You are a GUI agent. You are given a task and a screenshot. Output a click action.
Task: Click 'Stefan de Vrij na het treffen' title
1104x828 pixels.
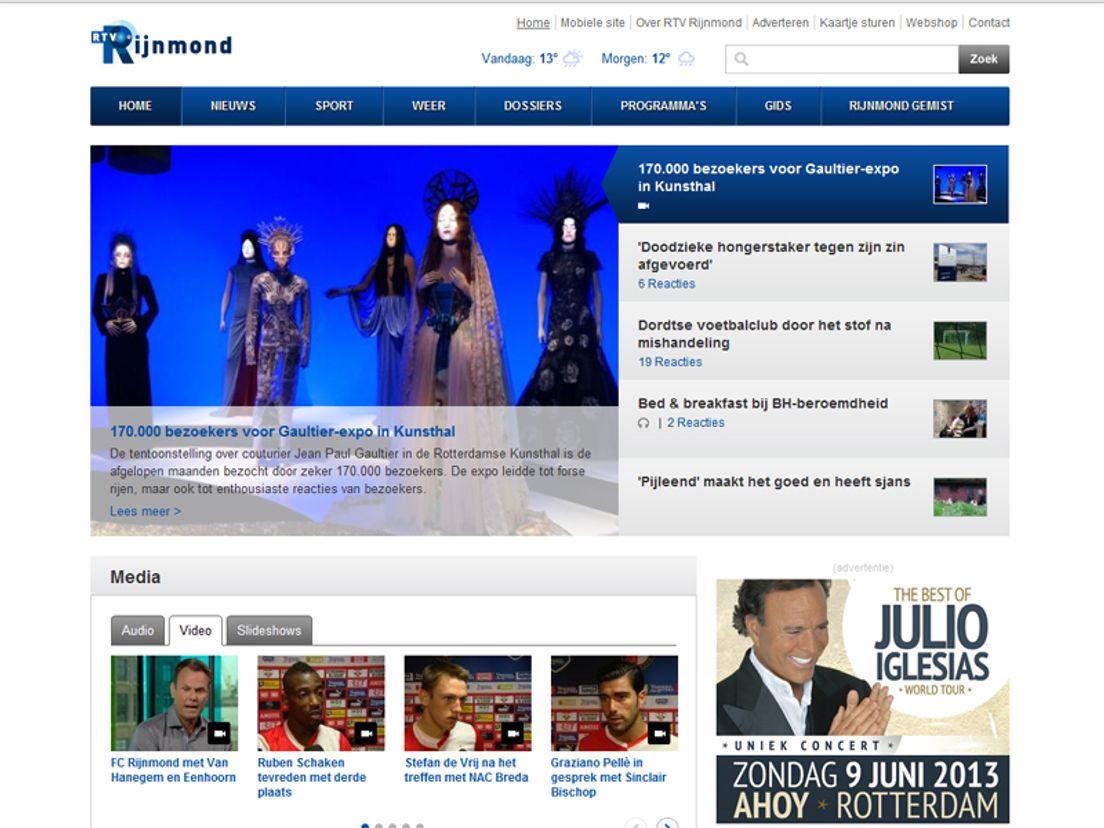pyautogui.click(x=466, y=770)
